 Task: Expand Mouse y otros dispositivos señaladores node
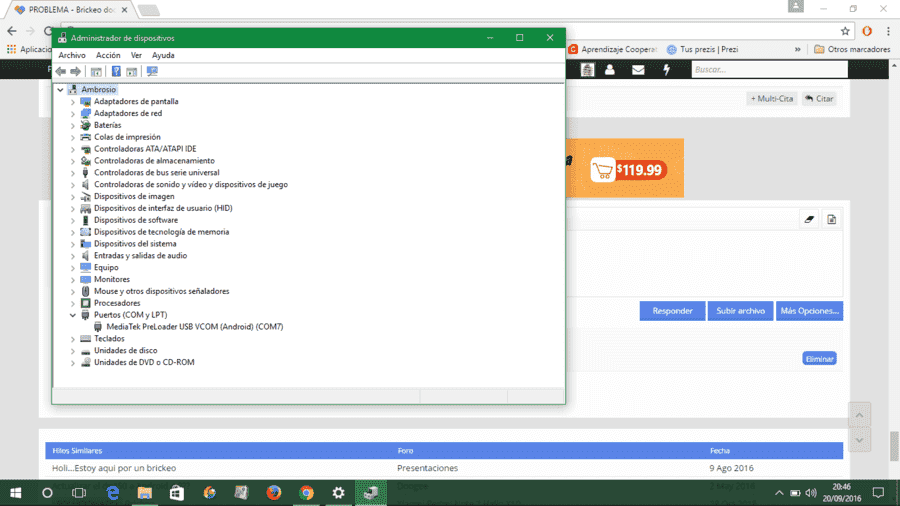pyautogui.click(x=73, y=291)
